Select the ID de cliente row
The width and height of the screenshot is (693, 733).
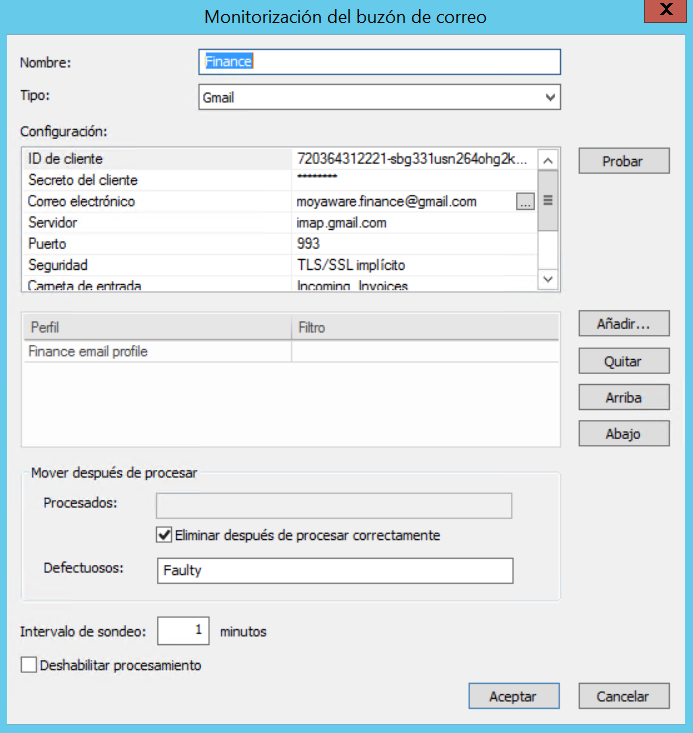click(x=279, y=159)
